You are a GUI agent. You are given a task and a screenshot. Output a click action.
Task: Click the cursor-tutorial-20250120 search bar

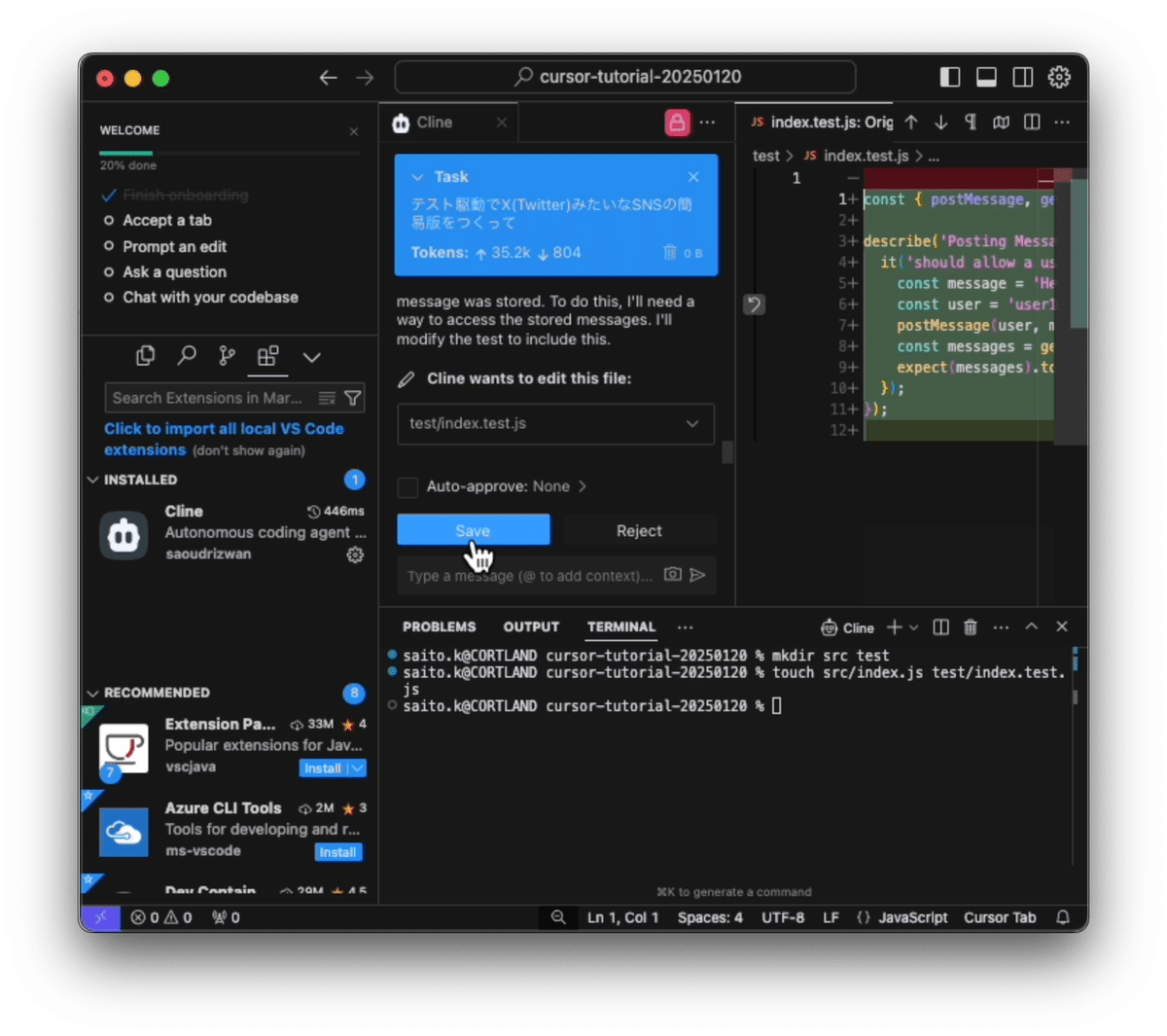tap(625, 77)
